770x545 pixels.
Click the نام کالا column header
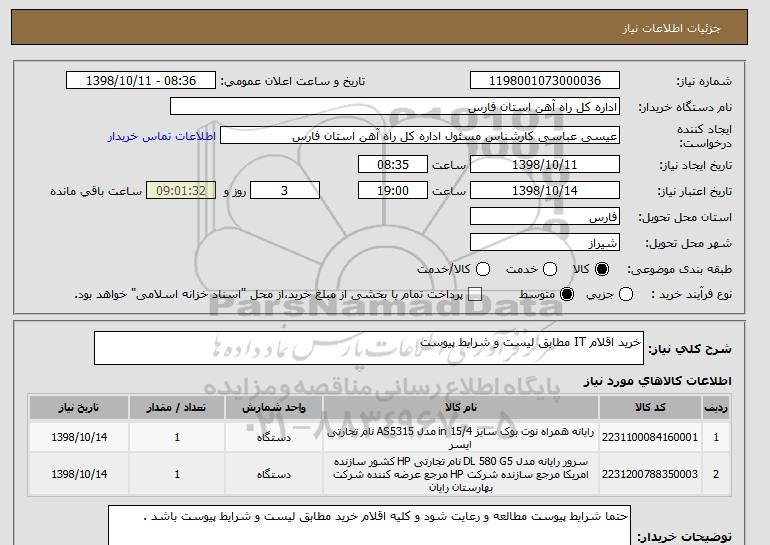(461, 407)
